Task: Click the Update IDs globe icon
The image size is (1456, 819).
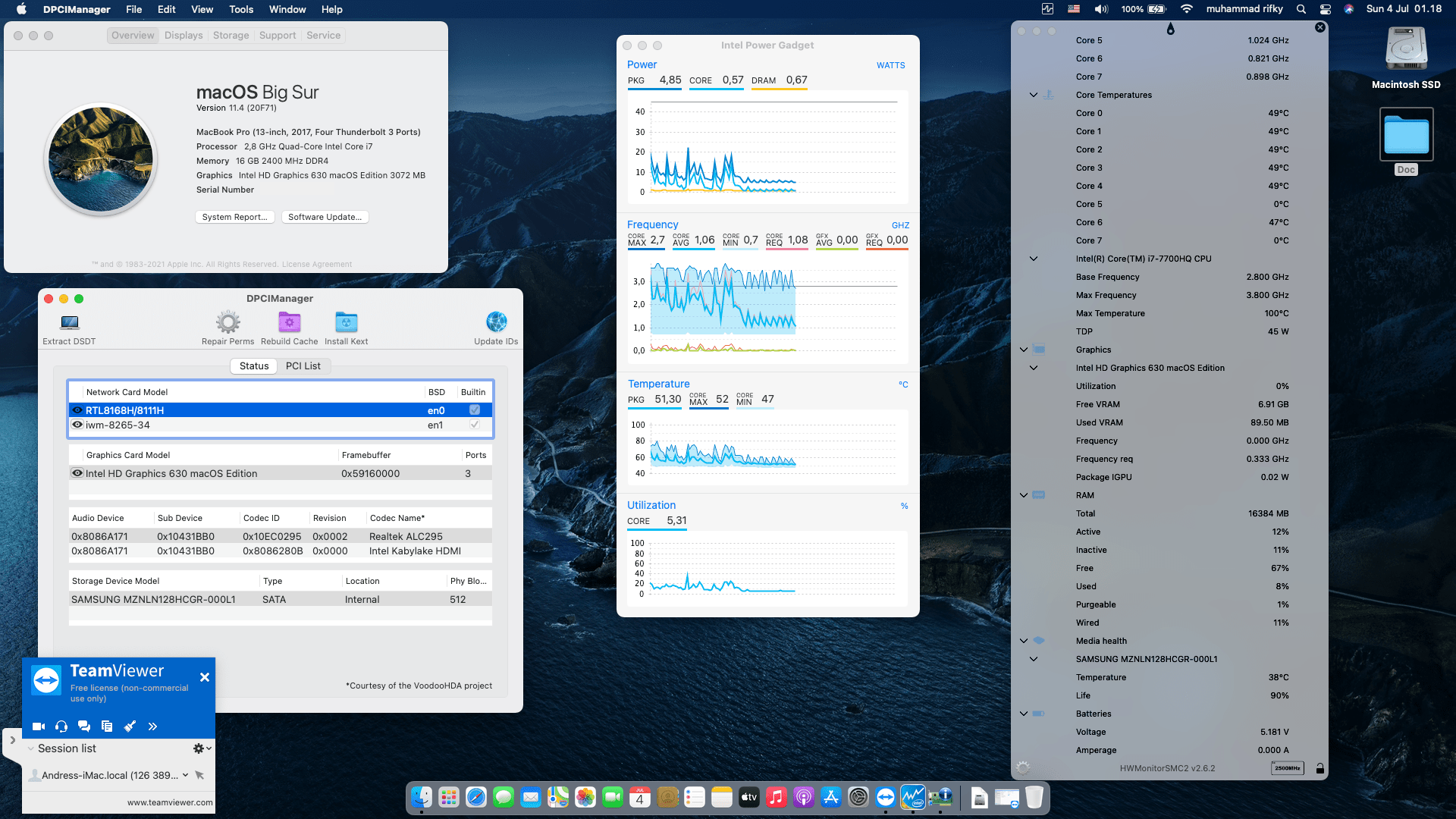Action: 496,322
